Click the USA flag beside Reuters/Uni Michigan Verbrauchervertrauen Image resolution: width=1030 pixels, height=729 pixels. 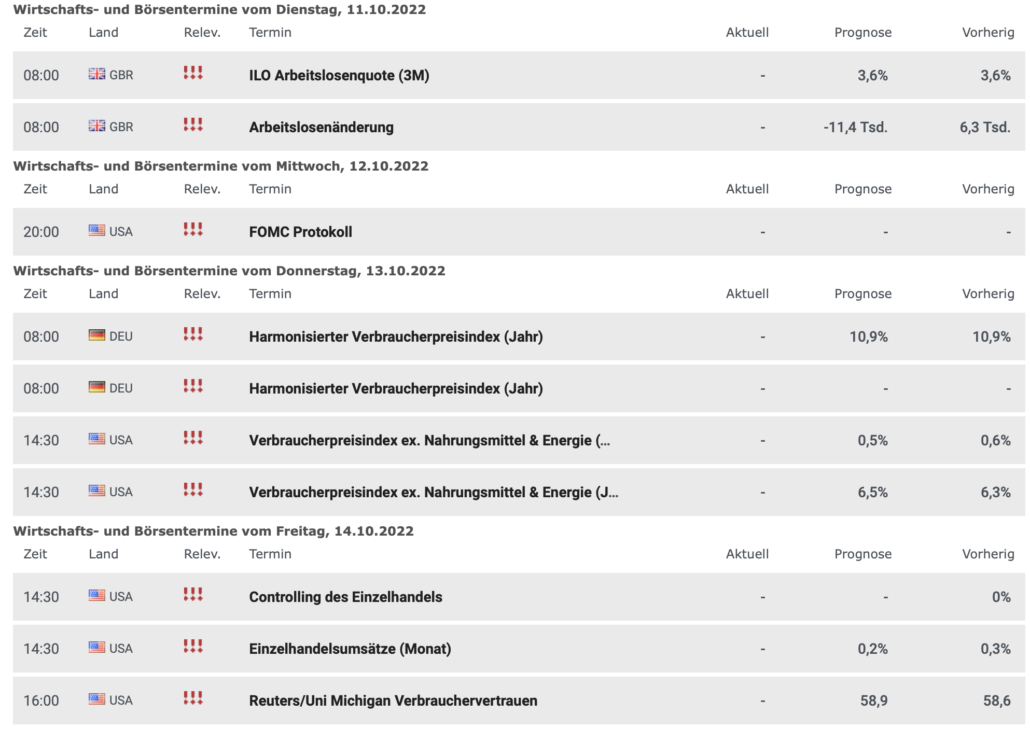[x=97, y=700]
